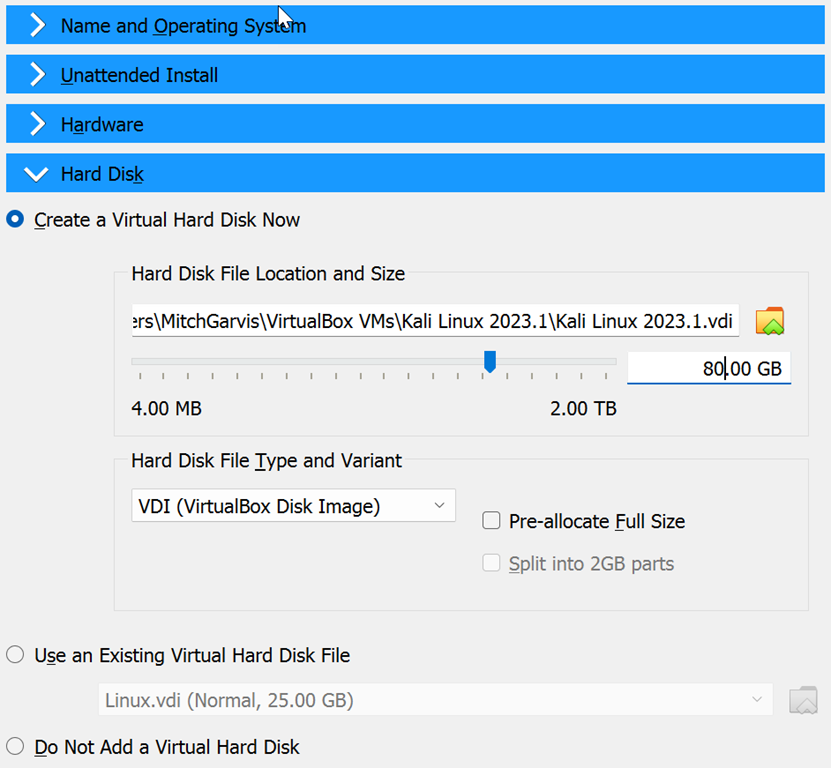831x768 pixels.
Task: Click the disk size slider handle
Action: [490, 362]
